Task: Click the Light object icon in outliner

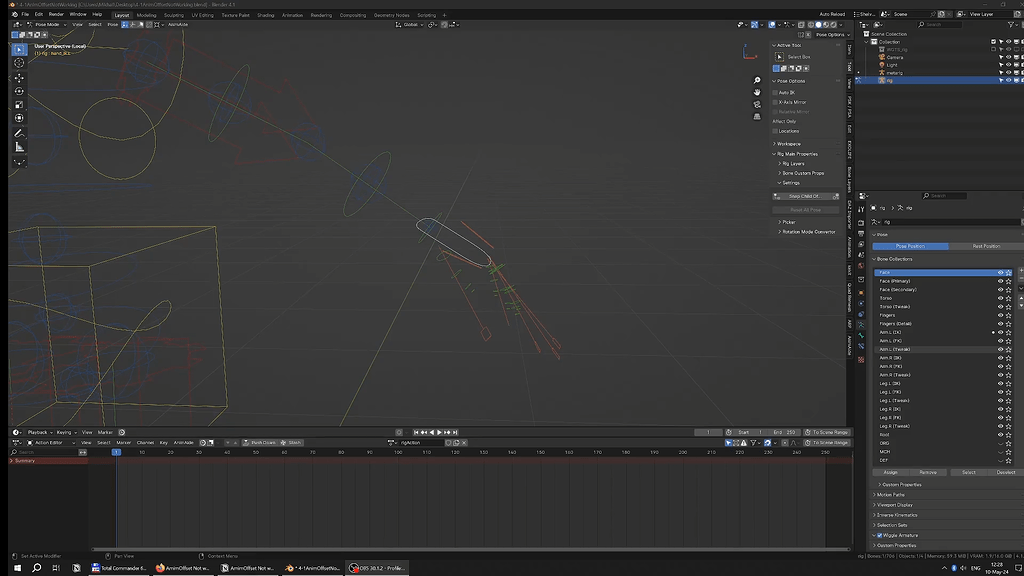Action: 882,65
